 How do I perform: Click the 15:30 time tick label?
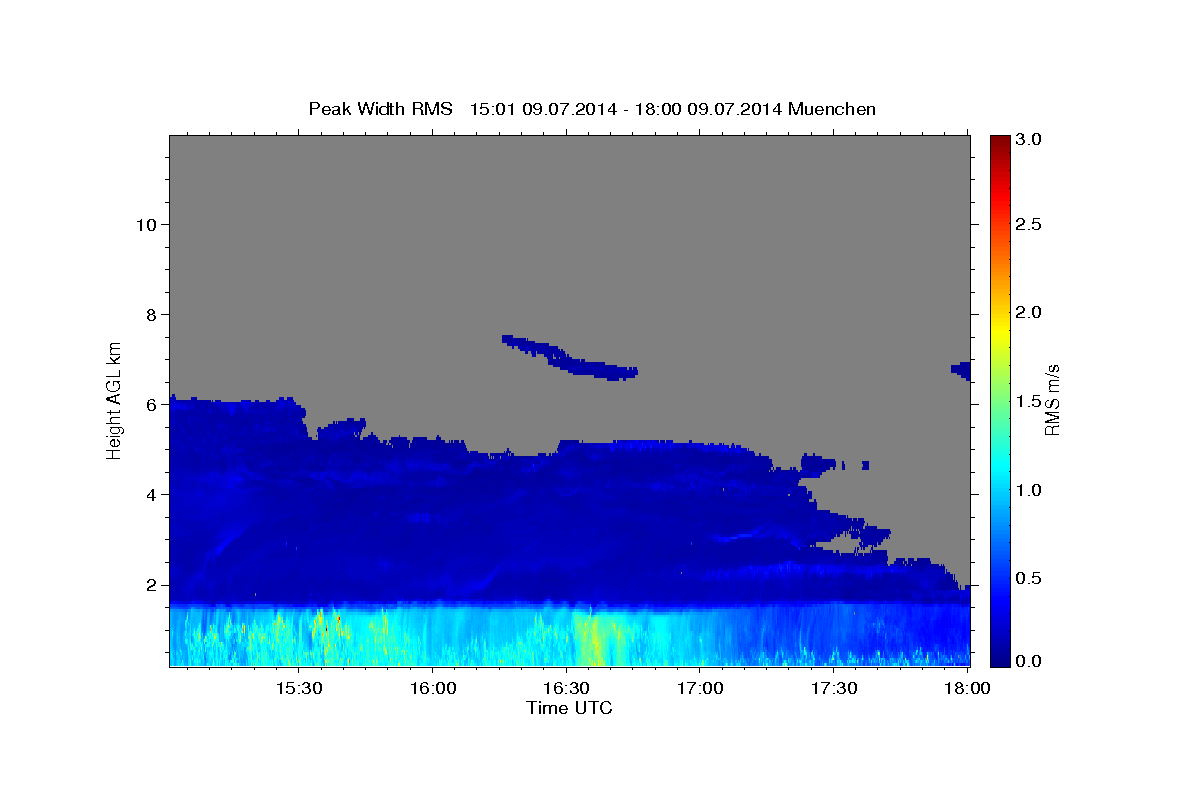[x=298, y=689]
